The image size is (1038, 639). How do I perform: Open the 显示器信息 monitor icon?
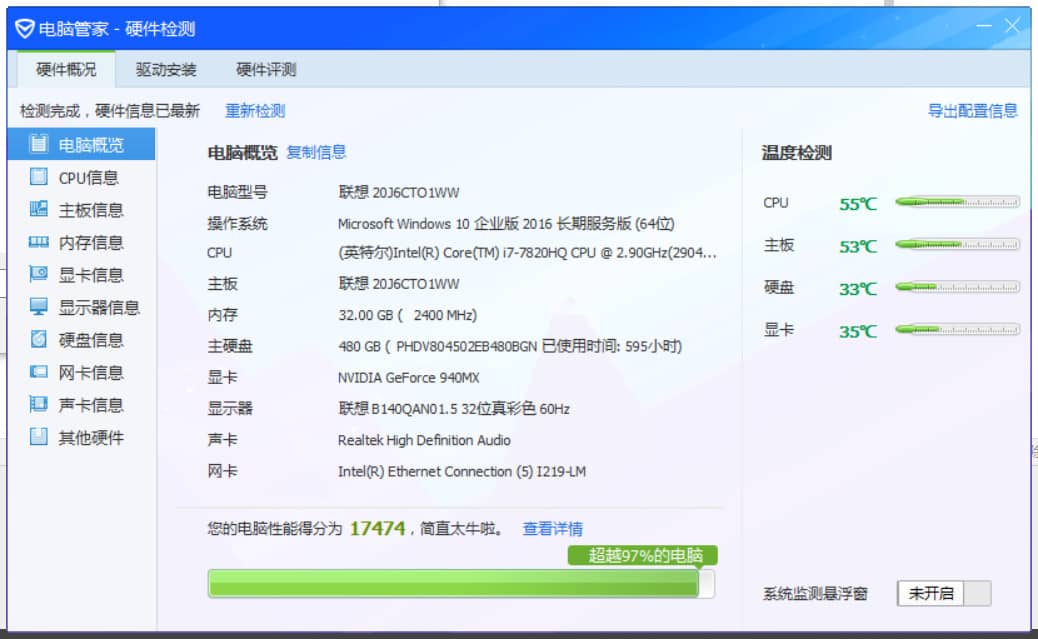39,307
